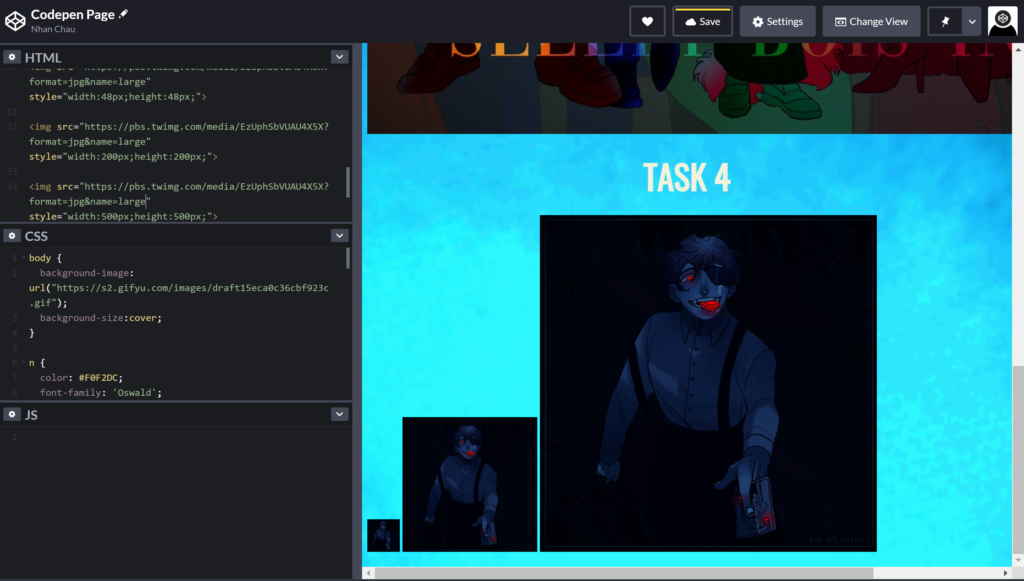Open the CSS panel chevron dropdown
The image size is (1024, 581).
[339, 236]
